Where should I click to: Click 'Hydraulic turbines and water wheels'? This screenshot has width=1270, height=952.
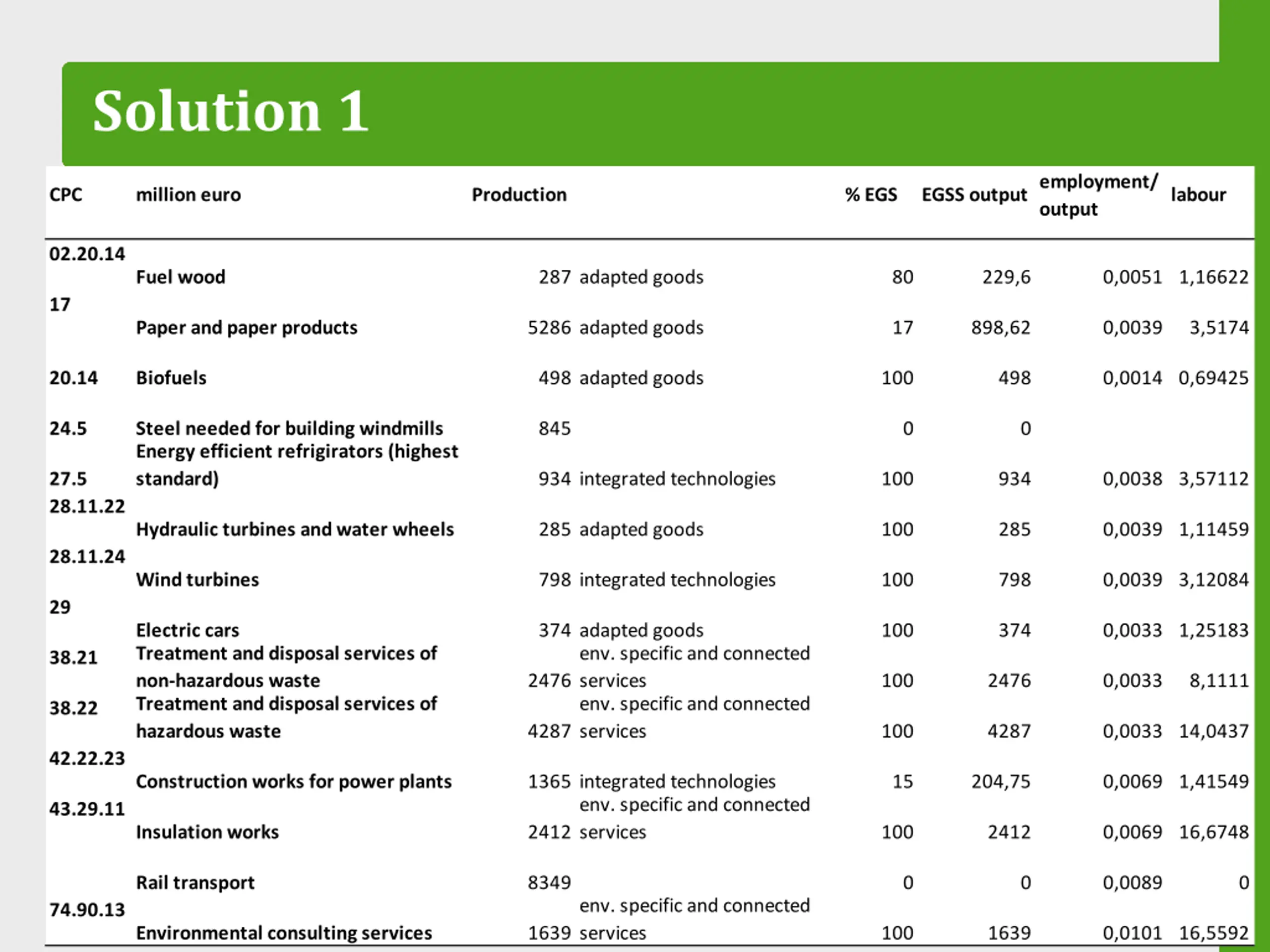click(x=295, y=529)
